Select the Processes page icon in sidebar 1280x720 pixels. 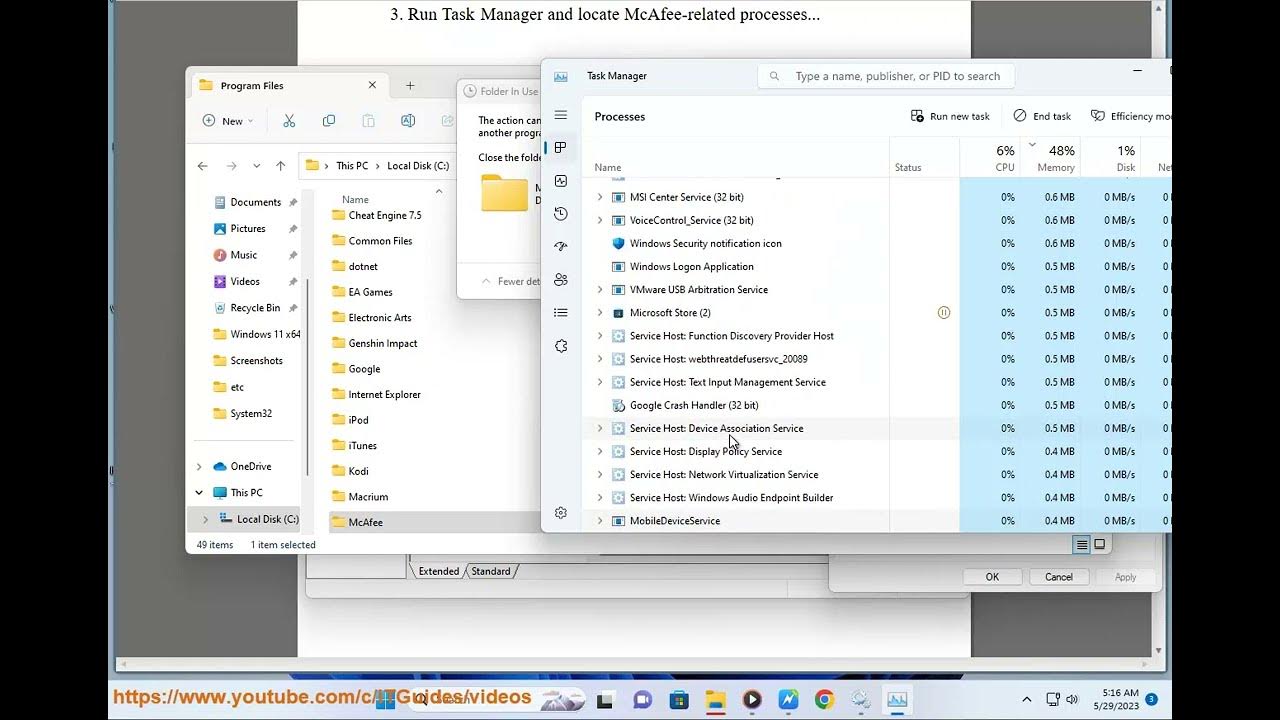pyautogui.click(x=560, y=148)
